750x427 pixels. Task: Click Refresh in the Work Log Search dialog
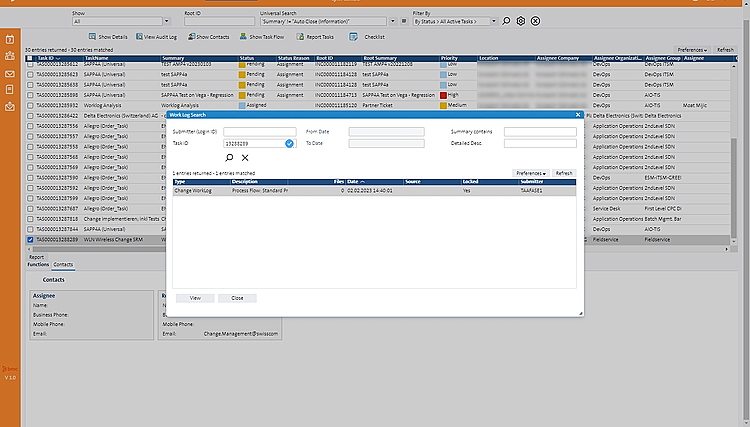(564, 173)
